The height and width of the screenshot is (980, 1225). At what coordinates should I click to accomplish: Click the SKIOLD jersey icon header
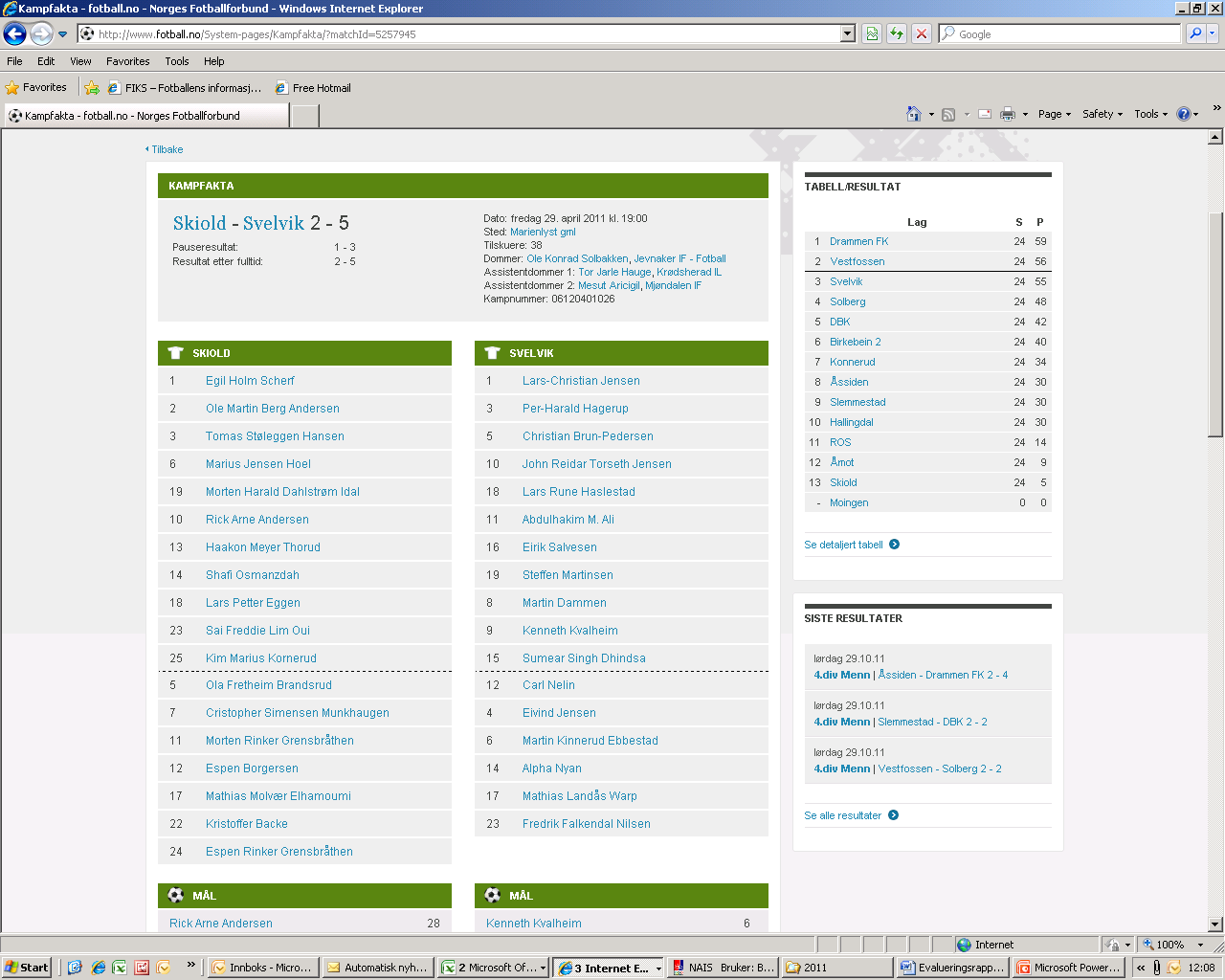pyautogui.click(x=175, y=353)
